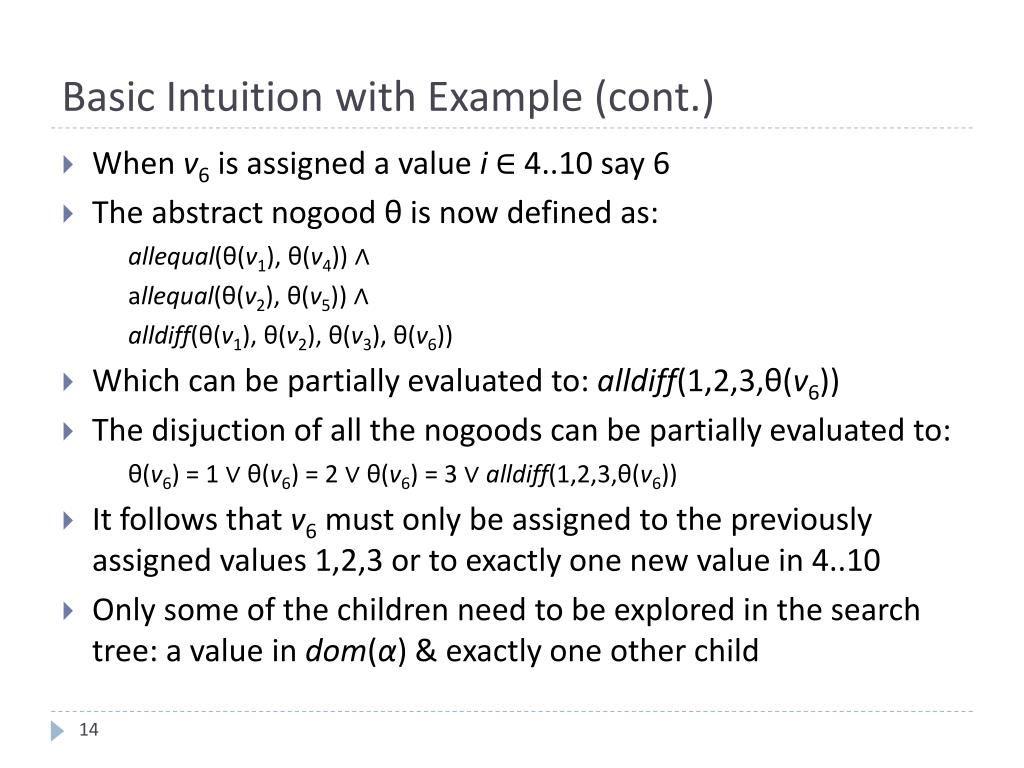Click the arrow bullet before 'Only some of the children'
This screenshot has height=768, width=1024.
point(68,611)
